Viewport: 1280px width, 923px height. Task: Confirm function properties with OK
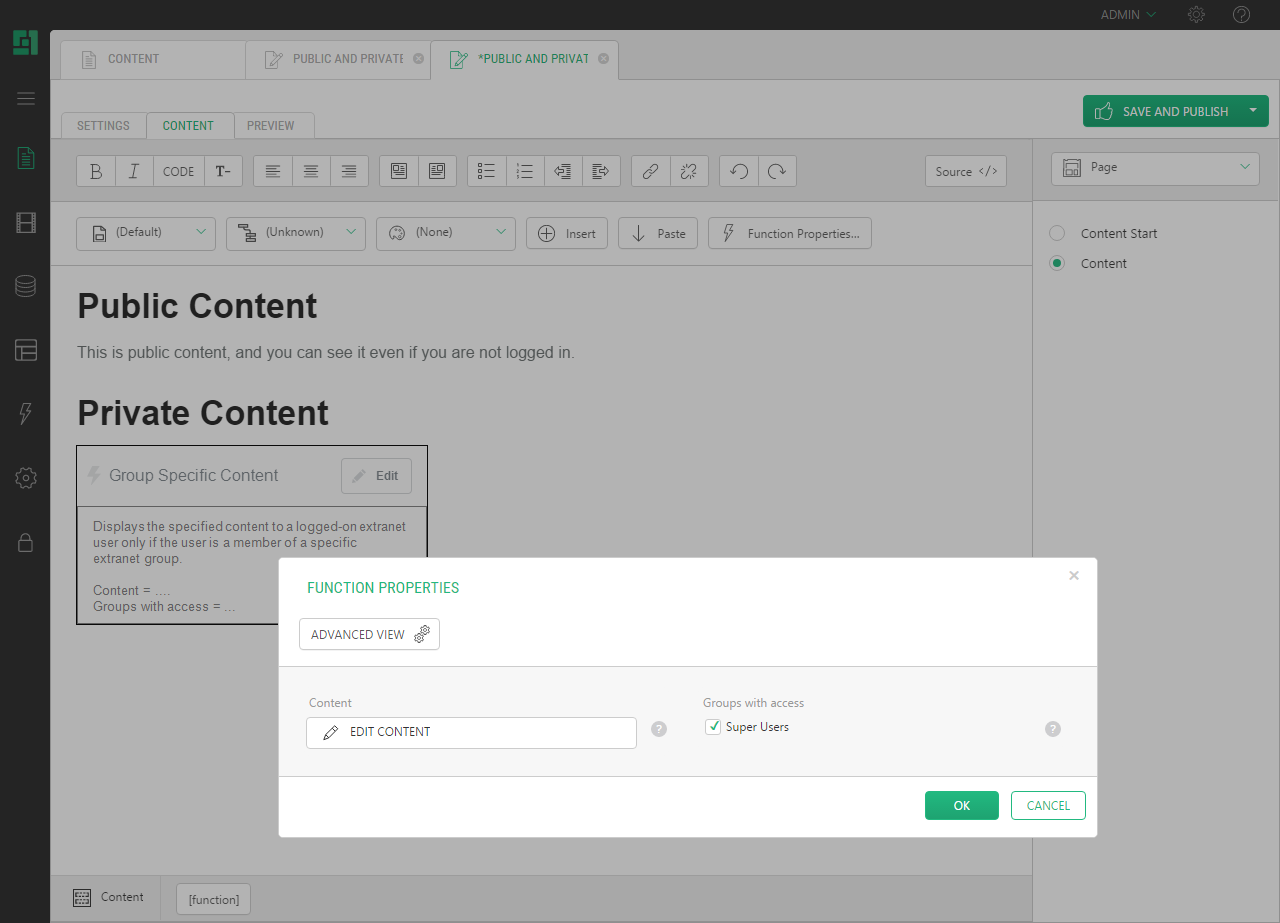click(961, 805)
